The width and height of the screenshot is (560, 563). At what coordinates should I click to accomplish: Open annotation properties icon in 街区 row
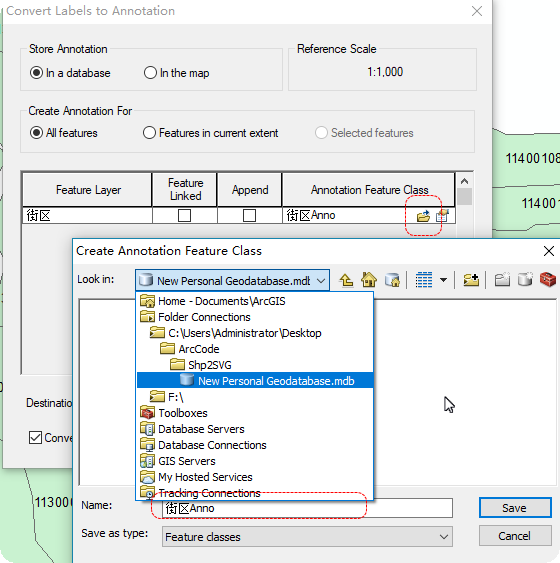point(442,216)
